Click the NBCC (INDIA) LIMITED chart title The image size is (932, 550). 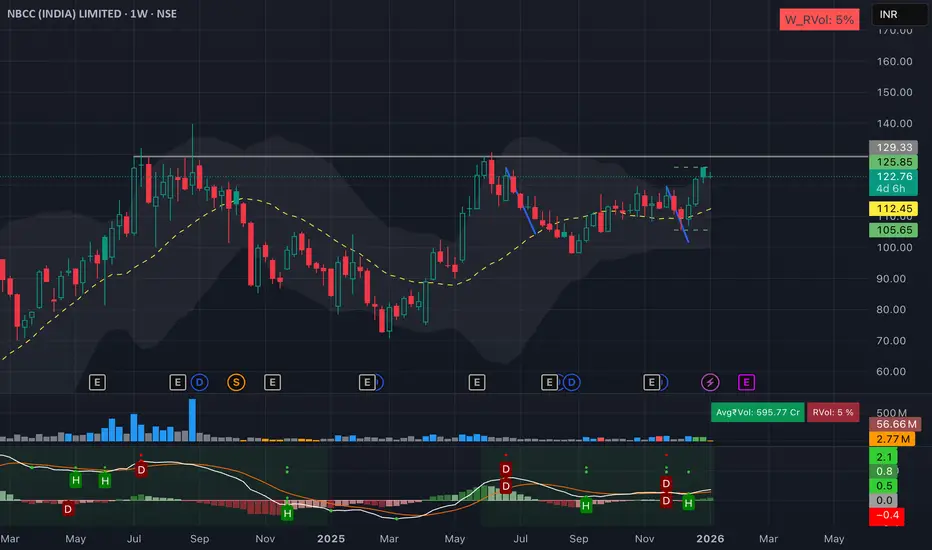(x=92, y=14)
